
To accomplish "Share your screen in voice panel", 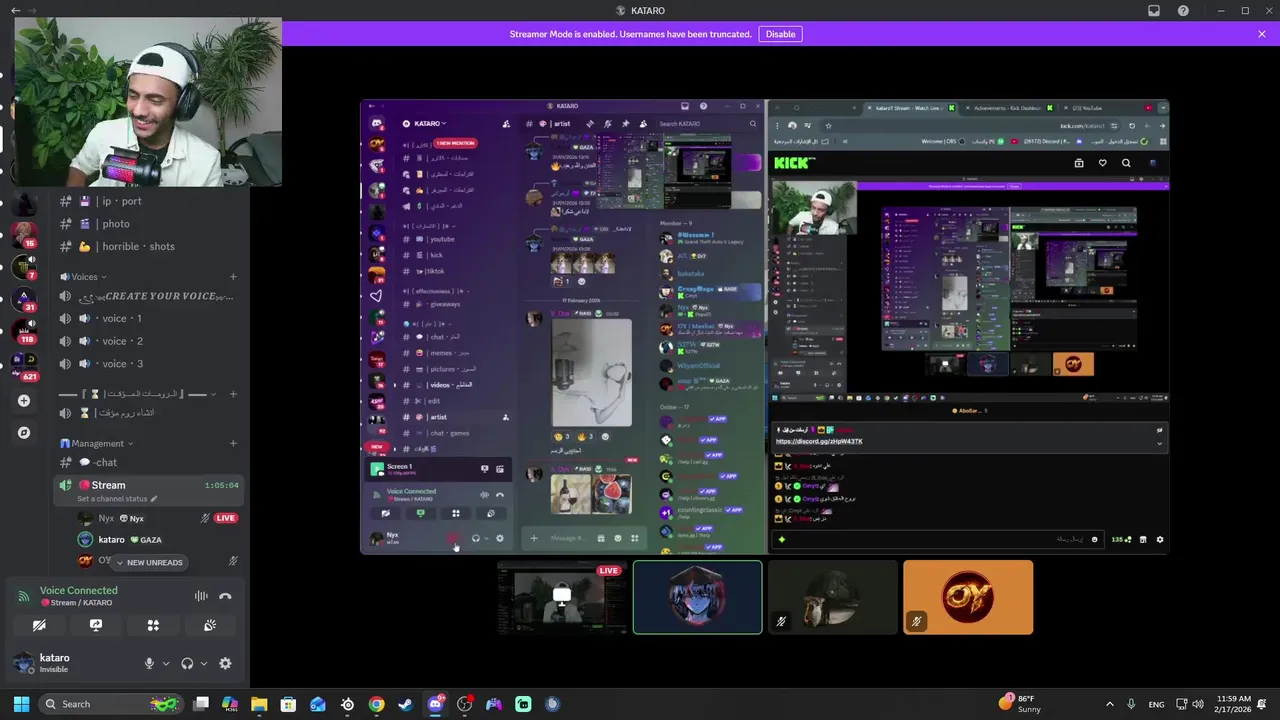I will pyautogui.click(x=96, y=625).
